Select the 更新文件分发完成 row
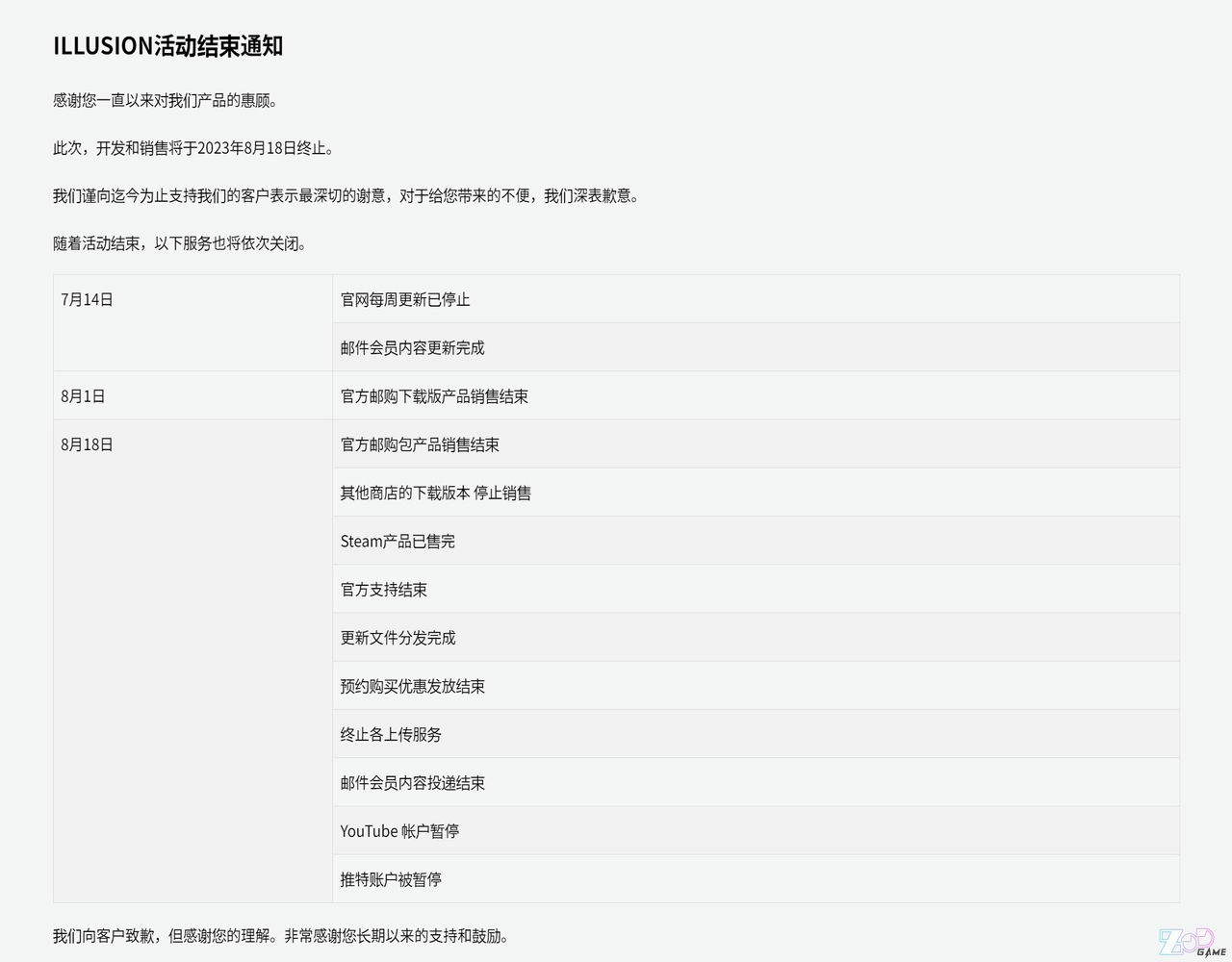This screenshot has width=1232, height=962. 398,637
